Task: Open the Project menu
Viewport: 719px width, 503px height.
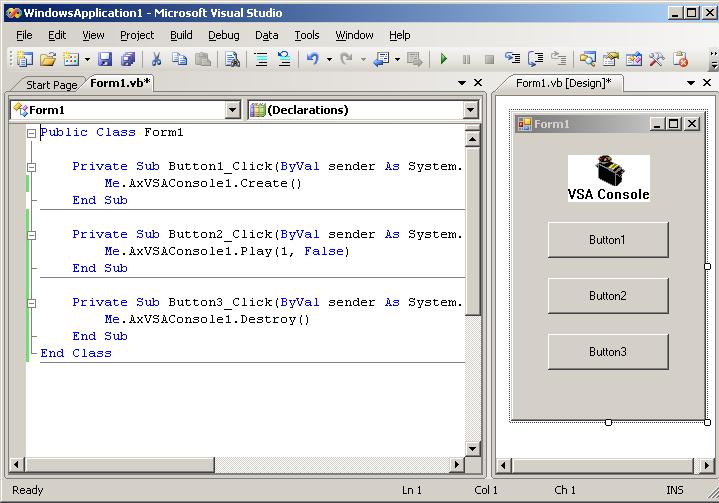Action: [x=137, y=35]
